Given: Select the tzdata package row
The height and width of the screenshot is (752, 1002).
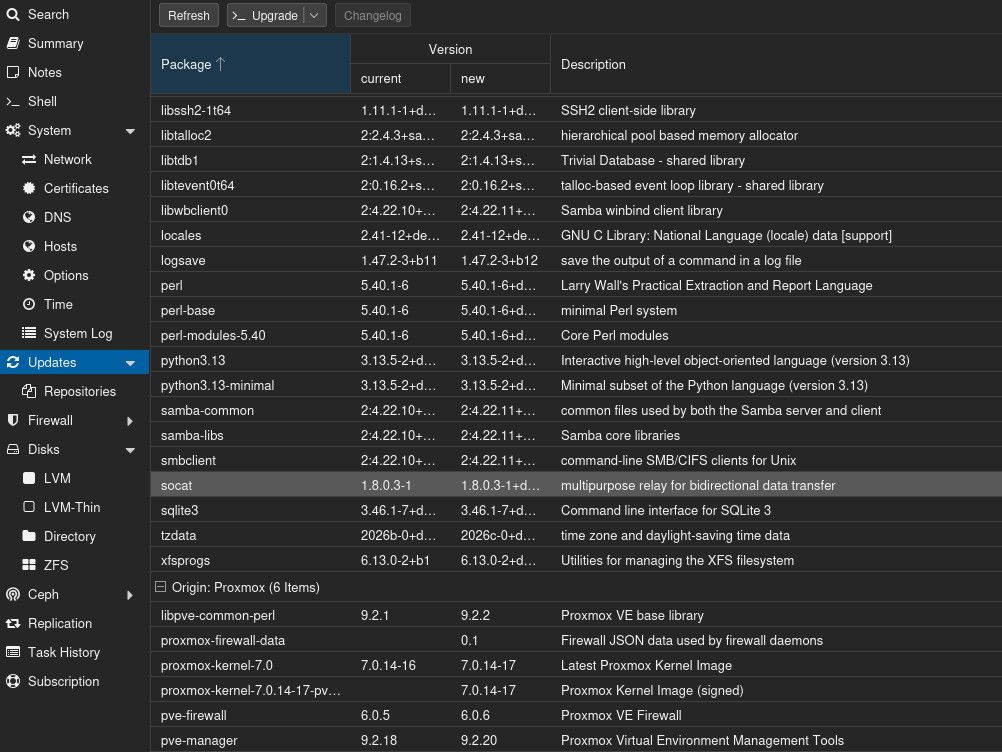Looking at the screenshot, I should tap(576, 535).
